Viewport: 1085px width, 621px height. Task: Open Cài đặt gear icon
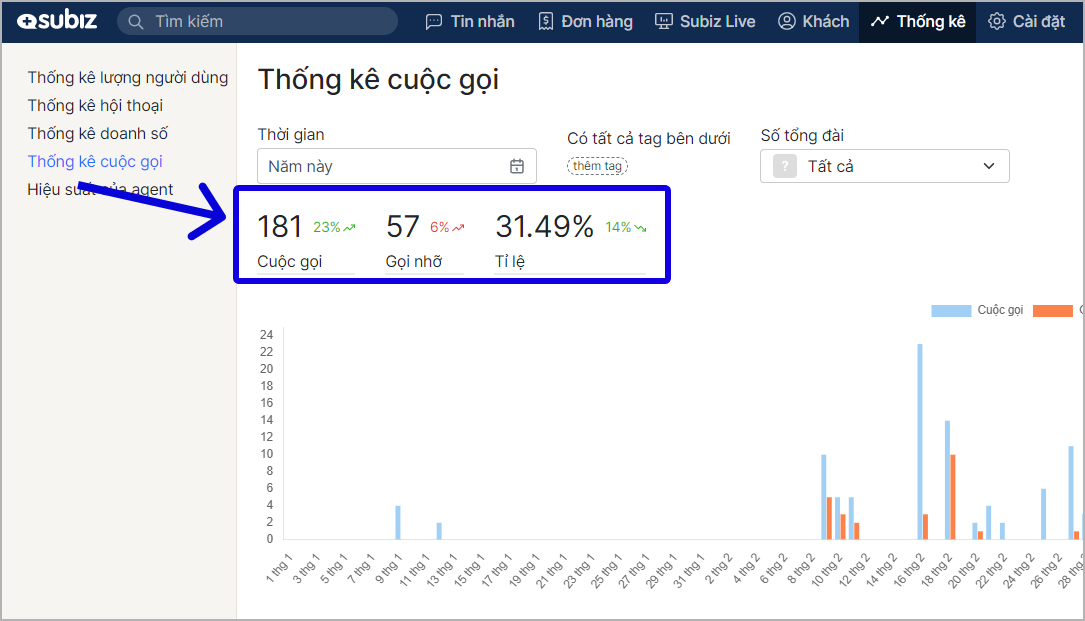[996, 21]
